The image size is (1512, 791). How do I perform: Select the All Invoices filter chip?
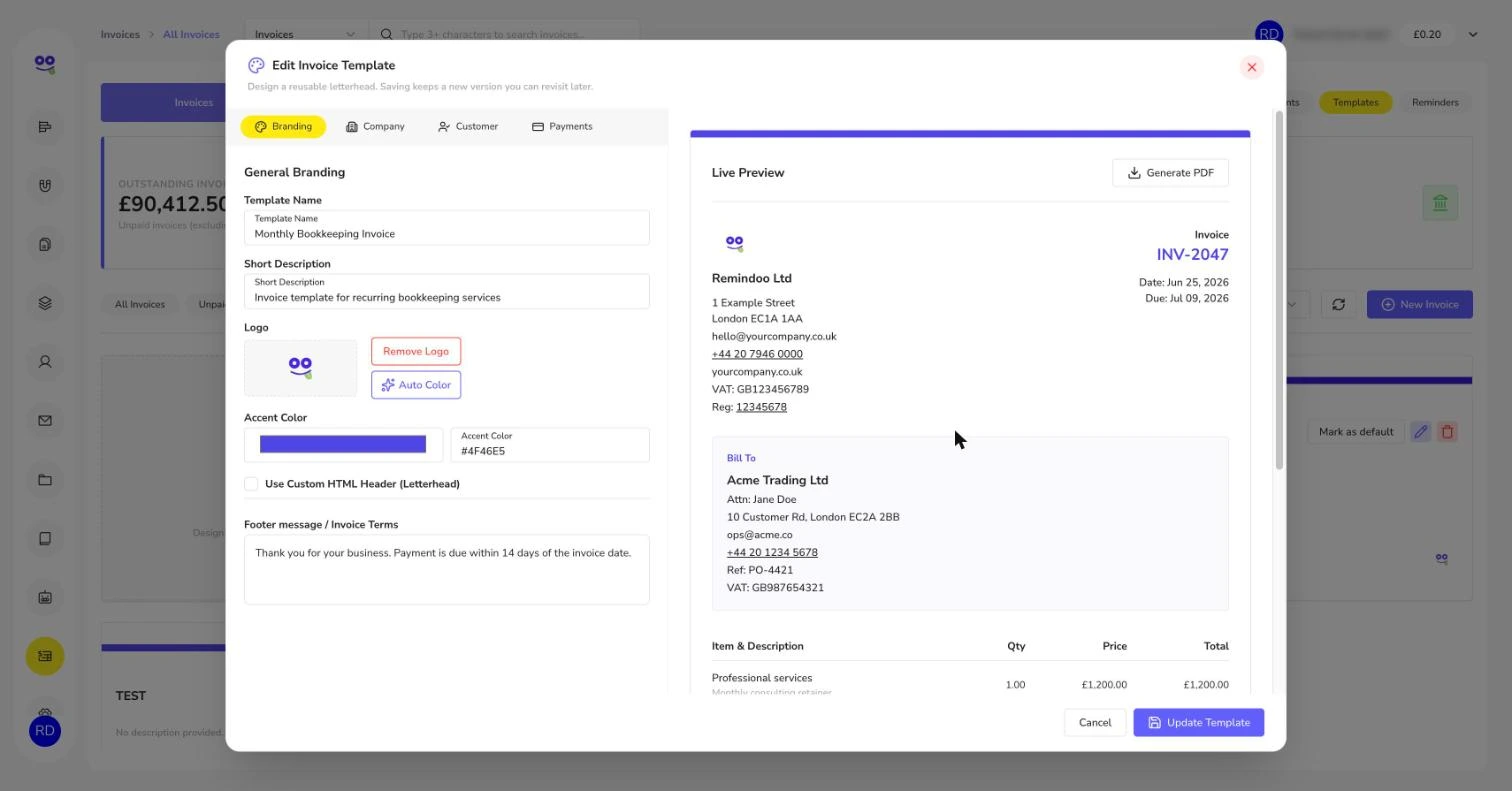(x=140, y=304)
